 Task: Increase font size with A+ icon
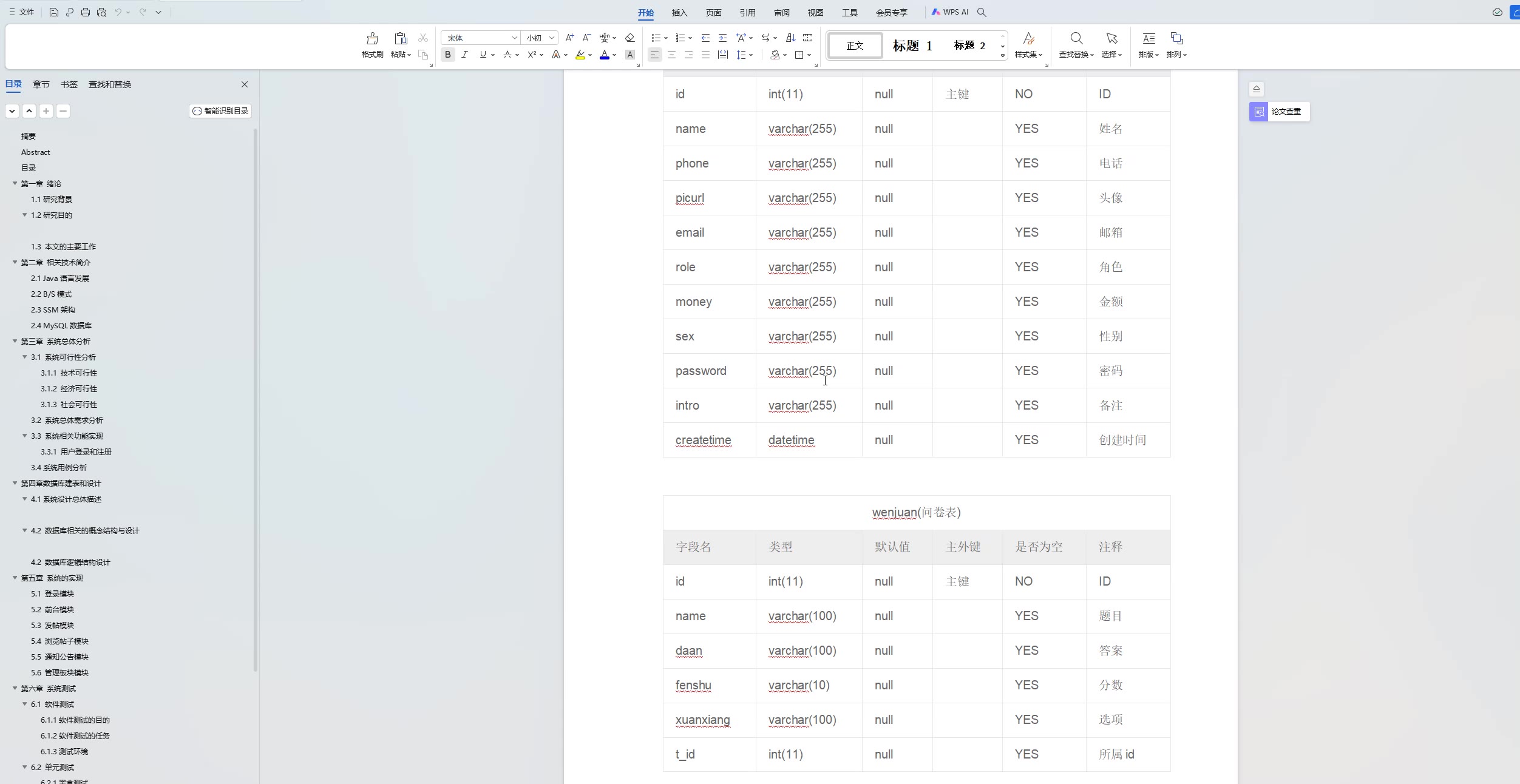coord(569,38)
